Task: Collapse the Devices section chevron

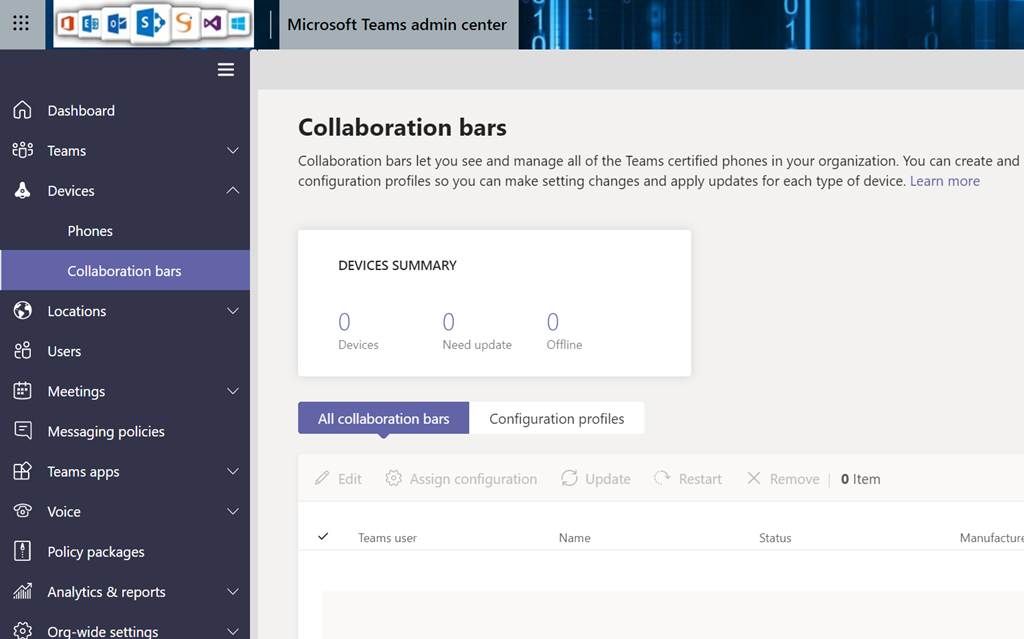Action: pos(232,191)
